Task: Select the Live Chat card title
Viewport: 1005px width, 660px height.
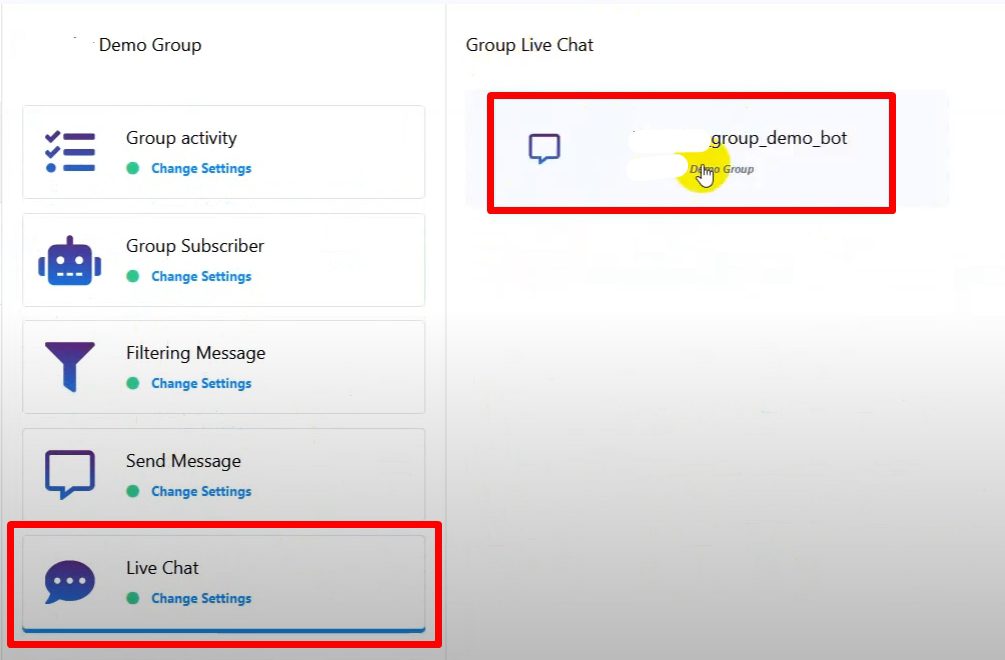Action: [x=162, y=568]
